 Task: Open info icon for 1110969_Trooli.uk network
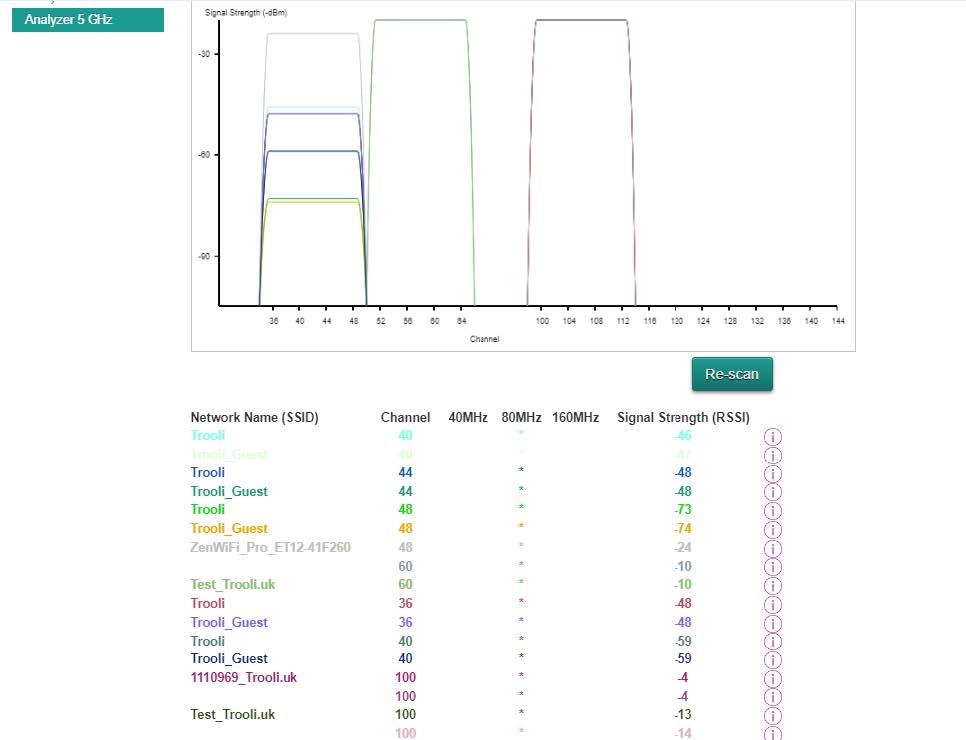pos(772,678)
